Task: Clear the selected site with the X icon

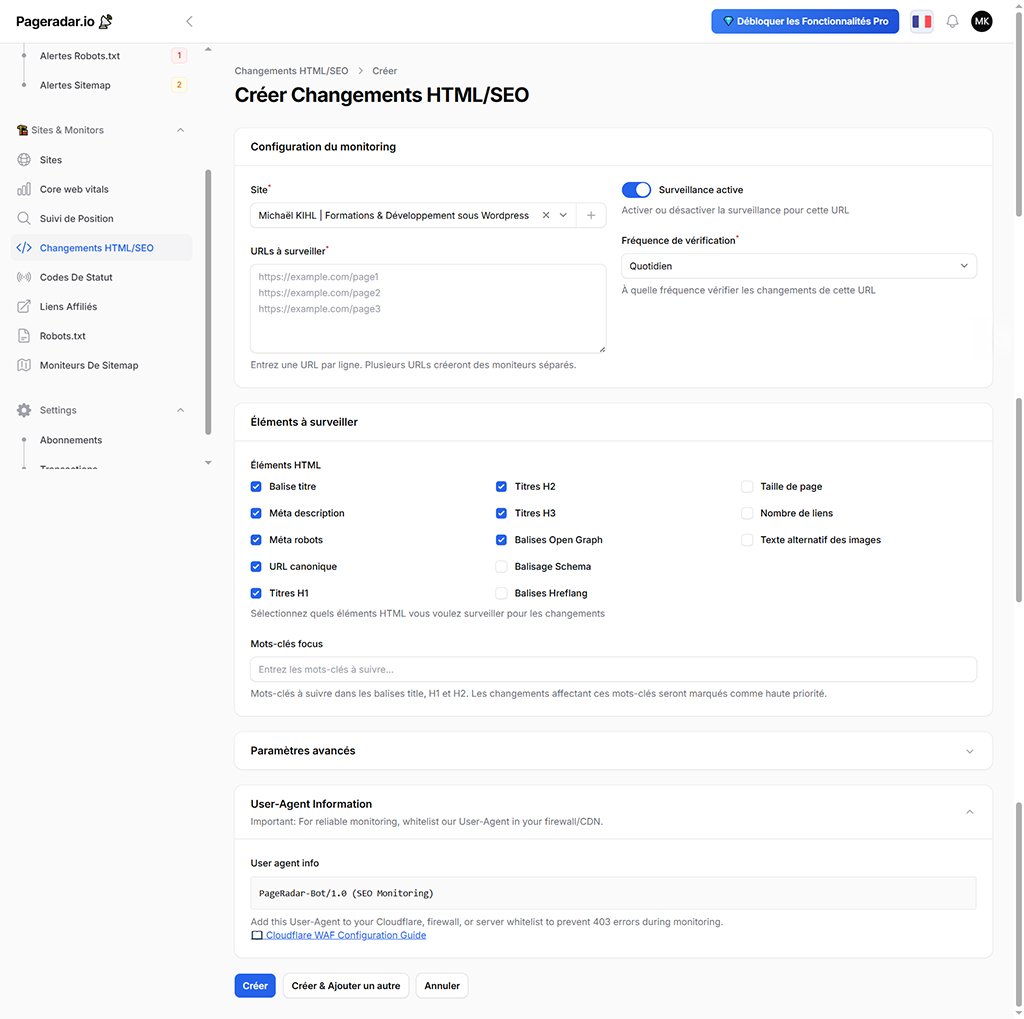Action: pos(546,215)
